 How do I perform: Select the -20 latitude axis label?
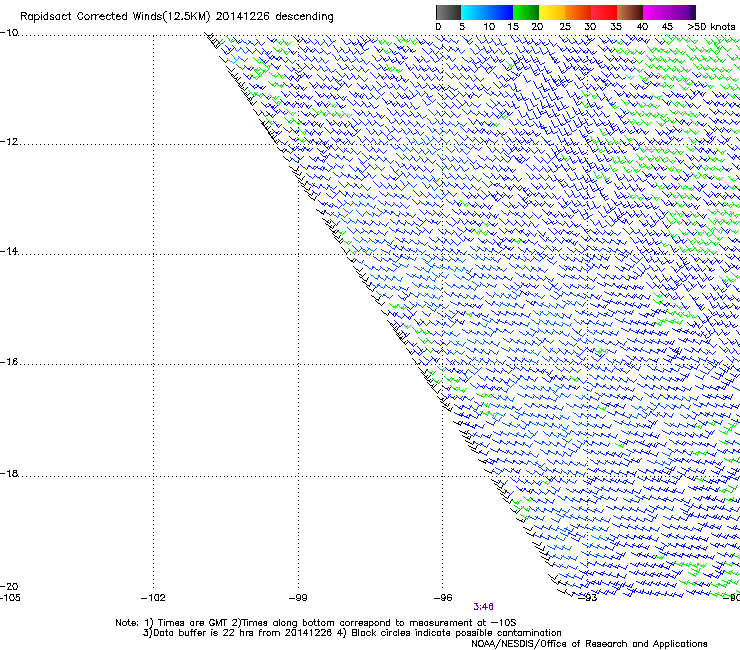pyautogui.click(x=9, y=586)
